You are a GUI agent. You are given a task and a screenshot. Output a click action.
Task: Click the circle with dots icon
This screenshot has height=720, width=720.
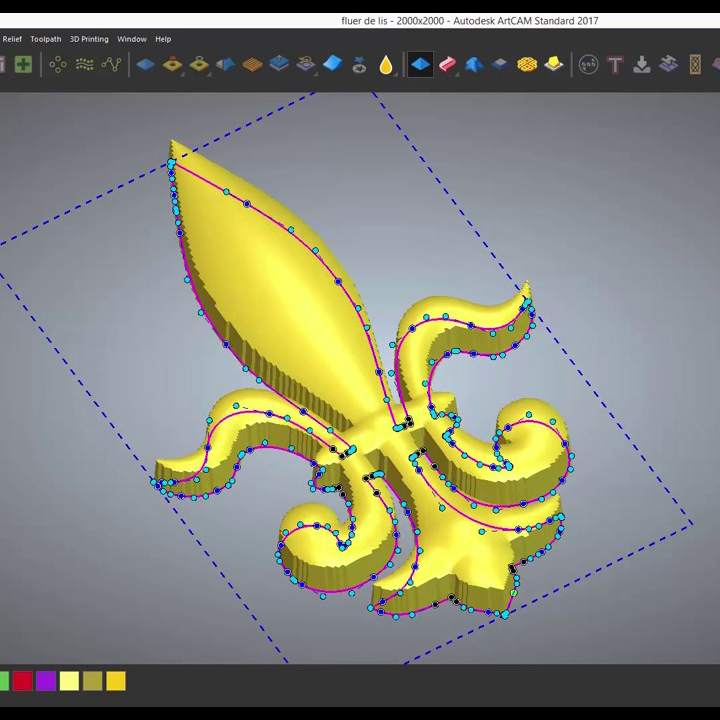coord(589,65)
